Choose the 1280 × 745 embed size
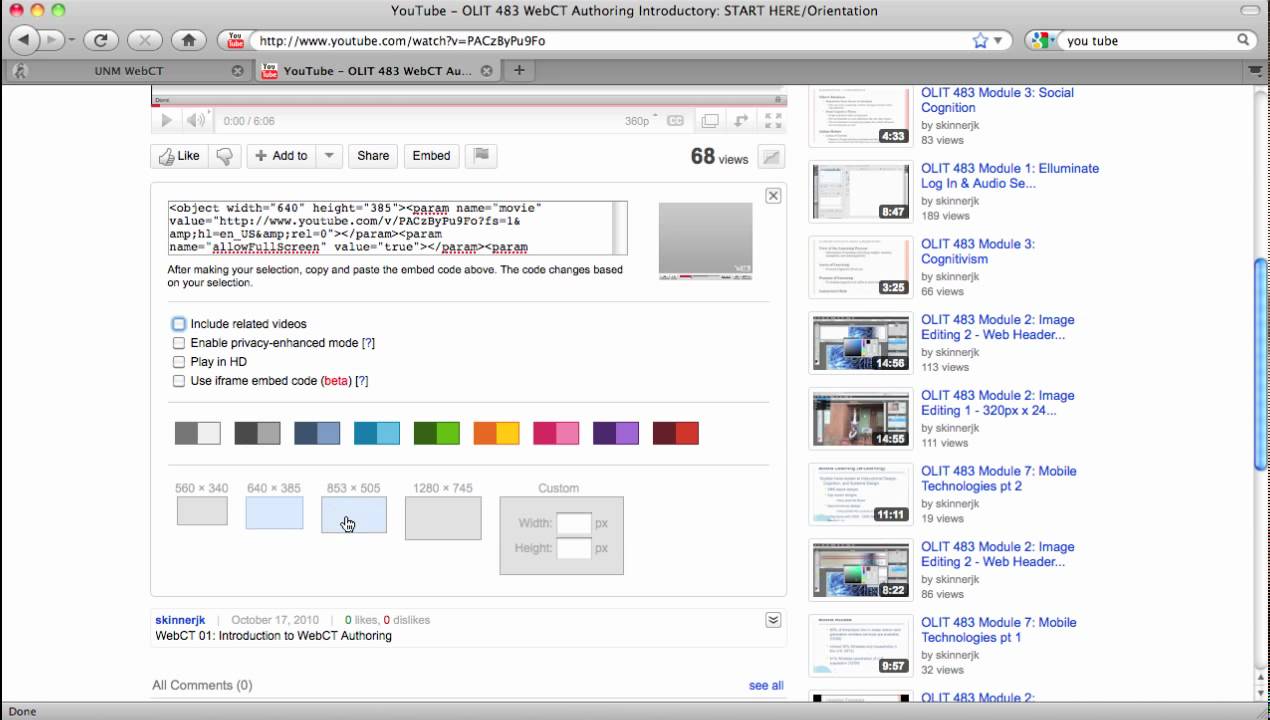 pyautogui.click(x=443, y=518)
